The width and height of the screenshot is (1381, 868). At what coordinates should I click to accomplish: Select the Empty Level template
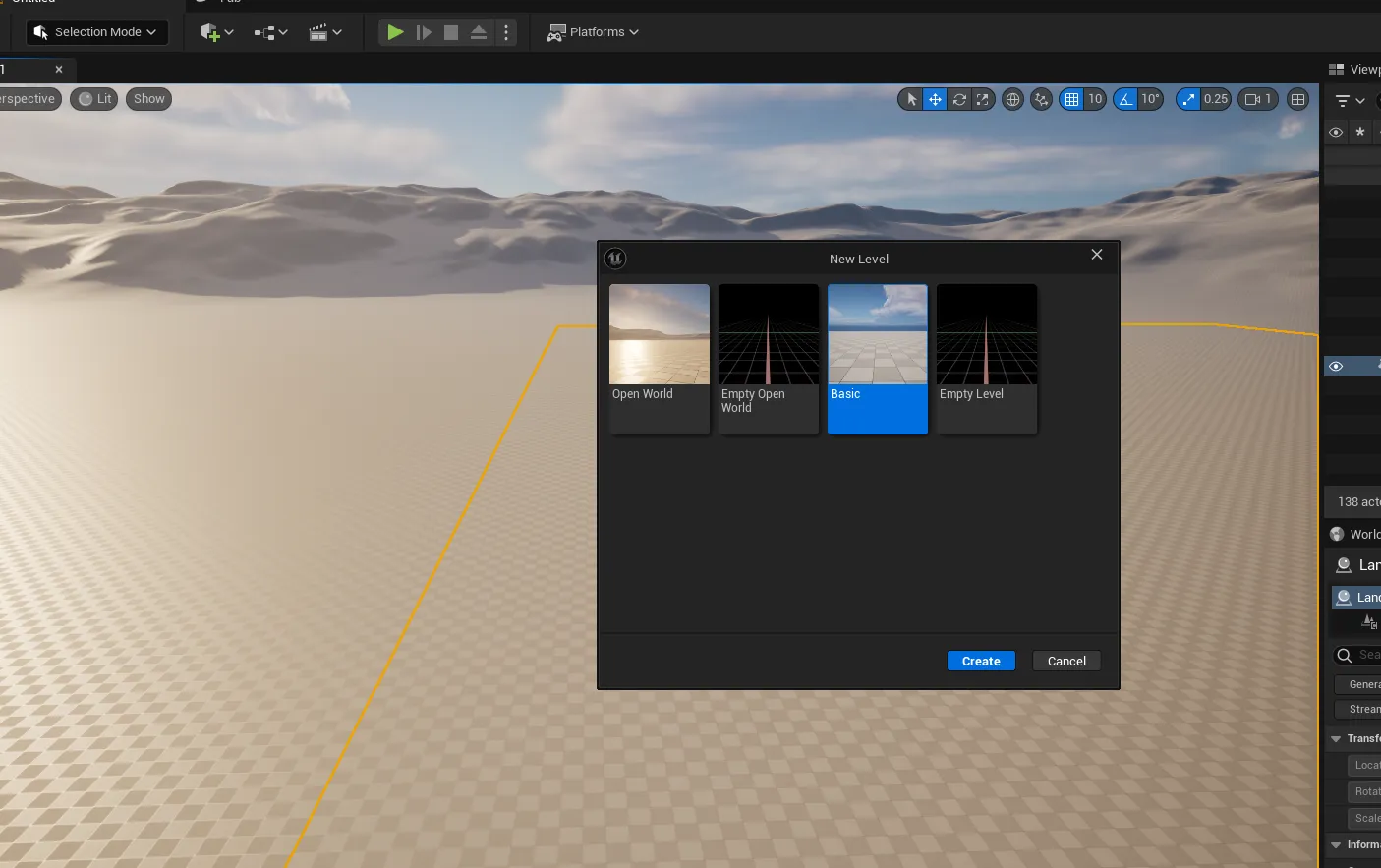click(987, 359)
